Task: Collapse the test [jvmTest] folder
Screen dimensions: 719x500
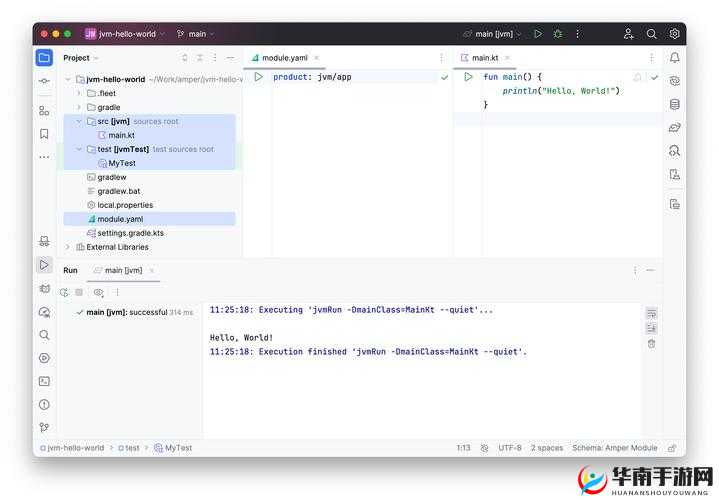Action: (79, 149)
